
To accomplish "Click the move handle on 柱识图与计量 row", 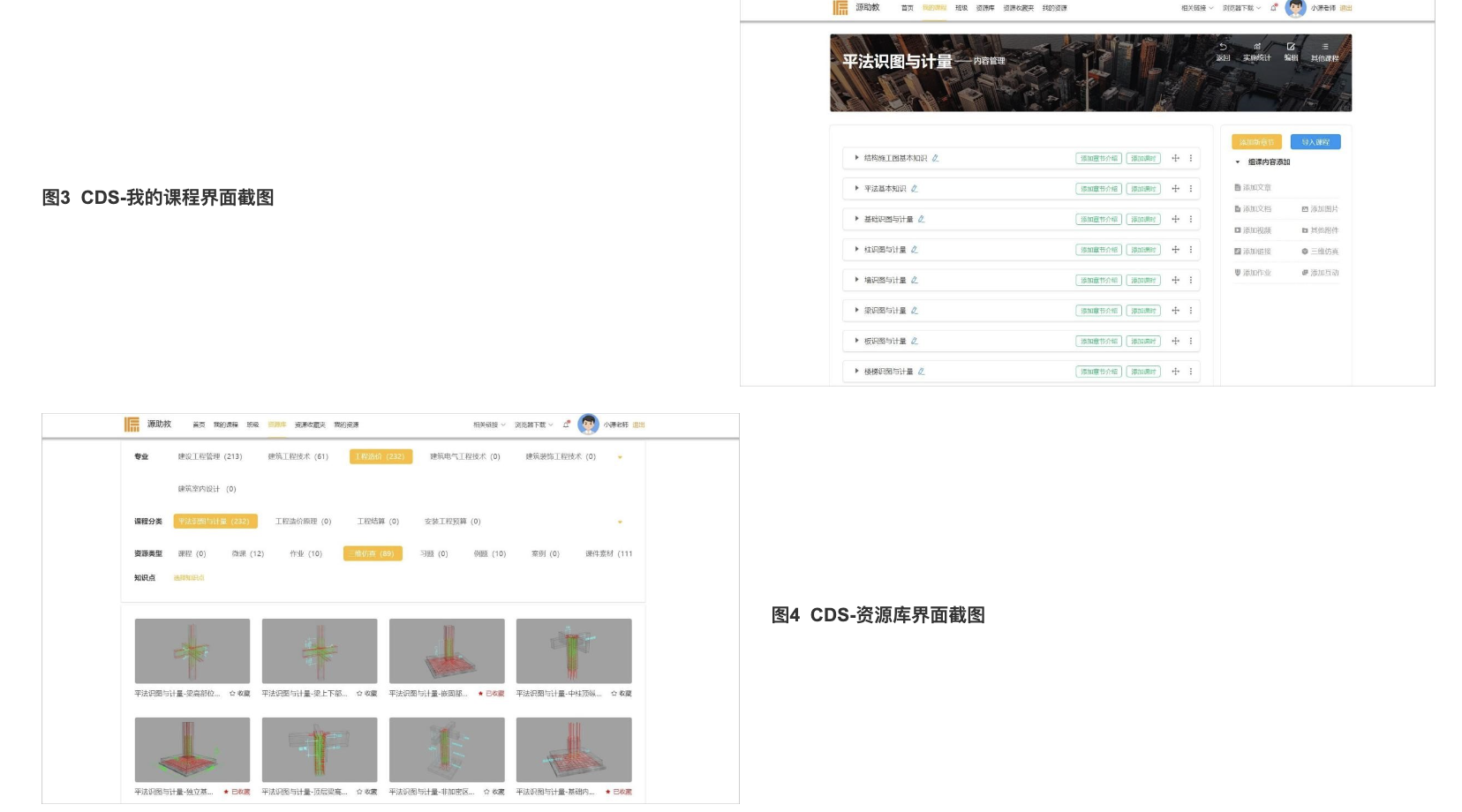I will pyautogui.click(x=1175, y=250).
